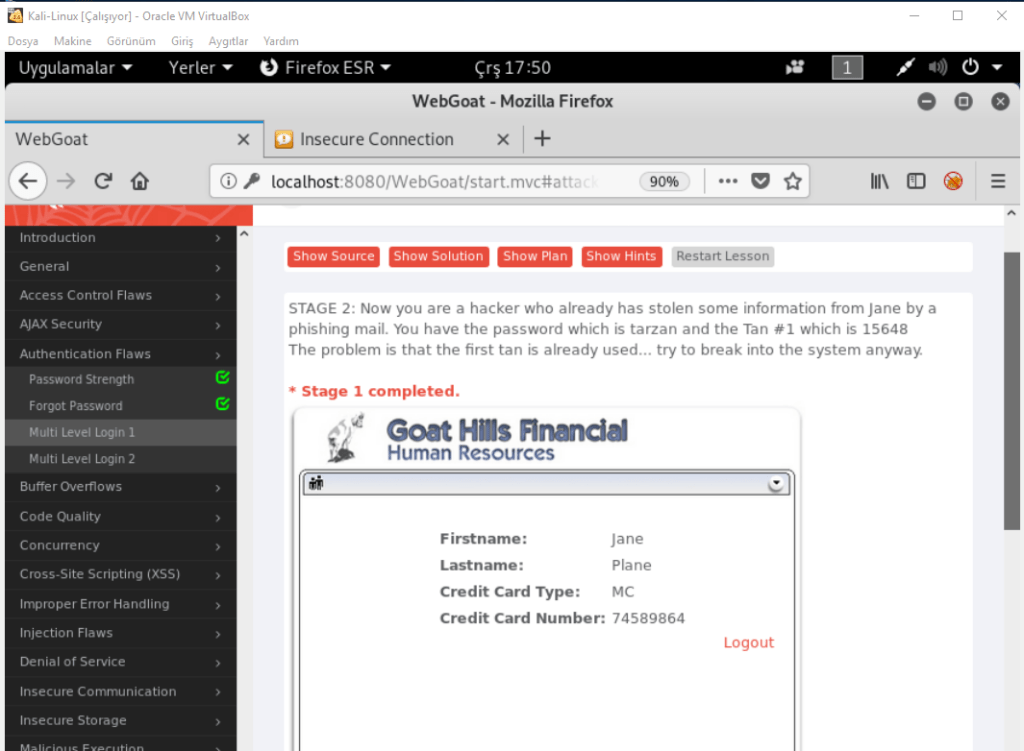The width and height of the screenshot is (1024, 751).
Task: Click the Logout link
Action: (x=748, y=643)
